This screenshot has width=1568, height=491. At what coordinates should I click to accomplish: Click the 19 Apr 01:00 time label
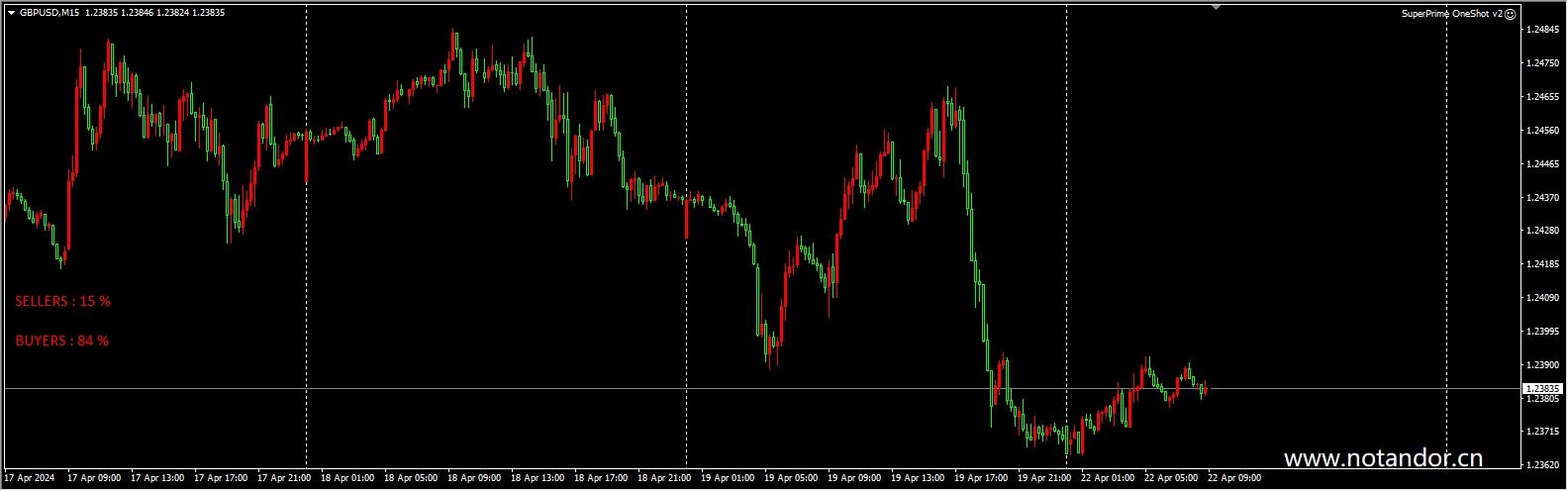coord(728,478)
